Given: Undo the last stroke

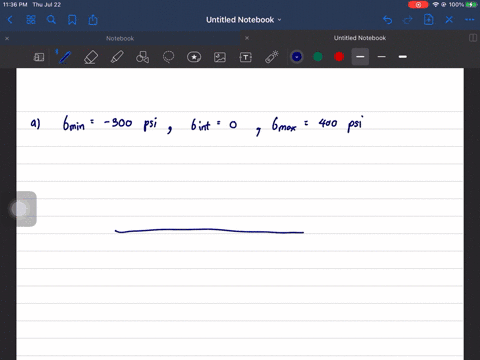Looking at the screenshot, I should pyautogui.click(x=387, y=20).
